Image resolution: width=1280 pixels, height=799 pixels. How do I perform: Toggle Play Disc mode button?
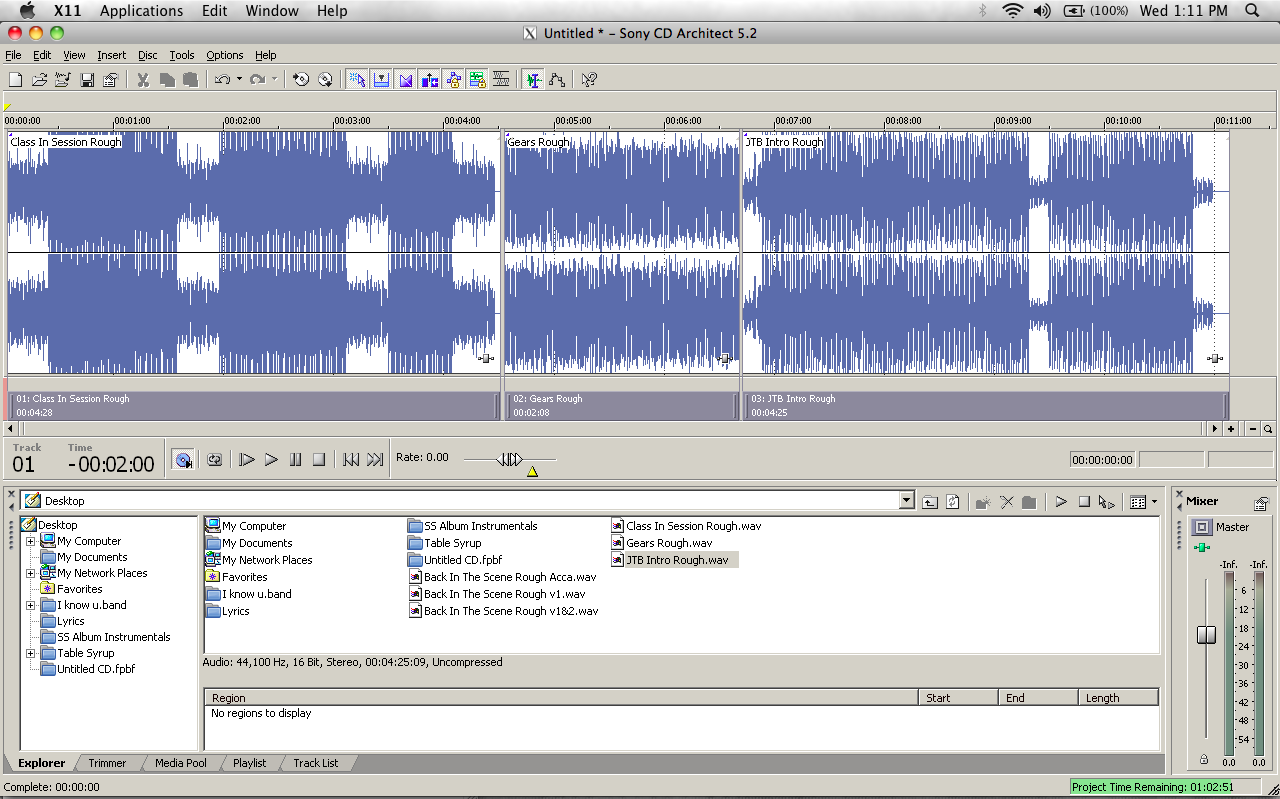(183, 460)
